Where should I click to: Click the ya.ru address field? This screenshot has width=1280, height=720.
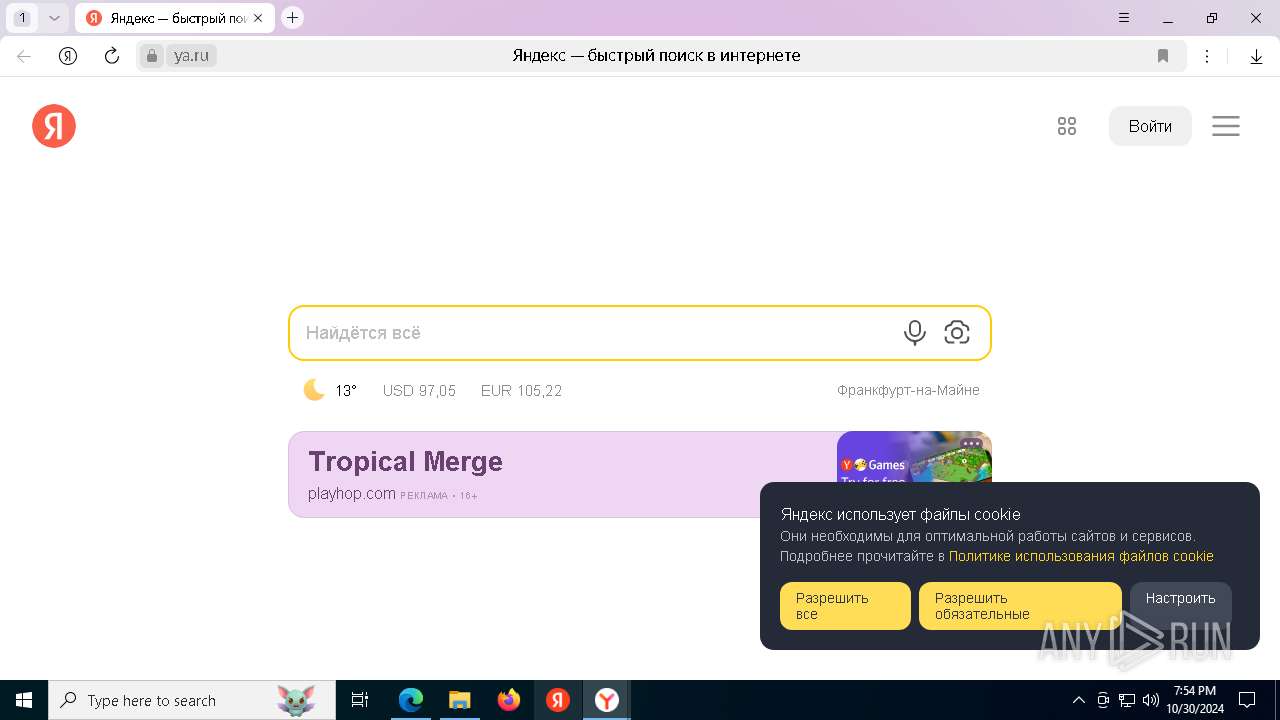(191, 56)
